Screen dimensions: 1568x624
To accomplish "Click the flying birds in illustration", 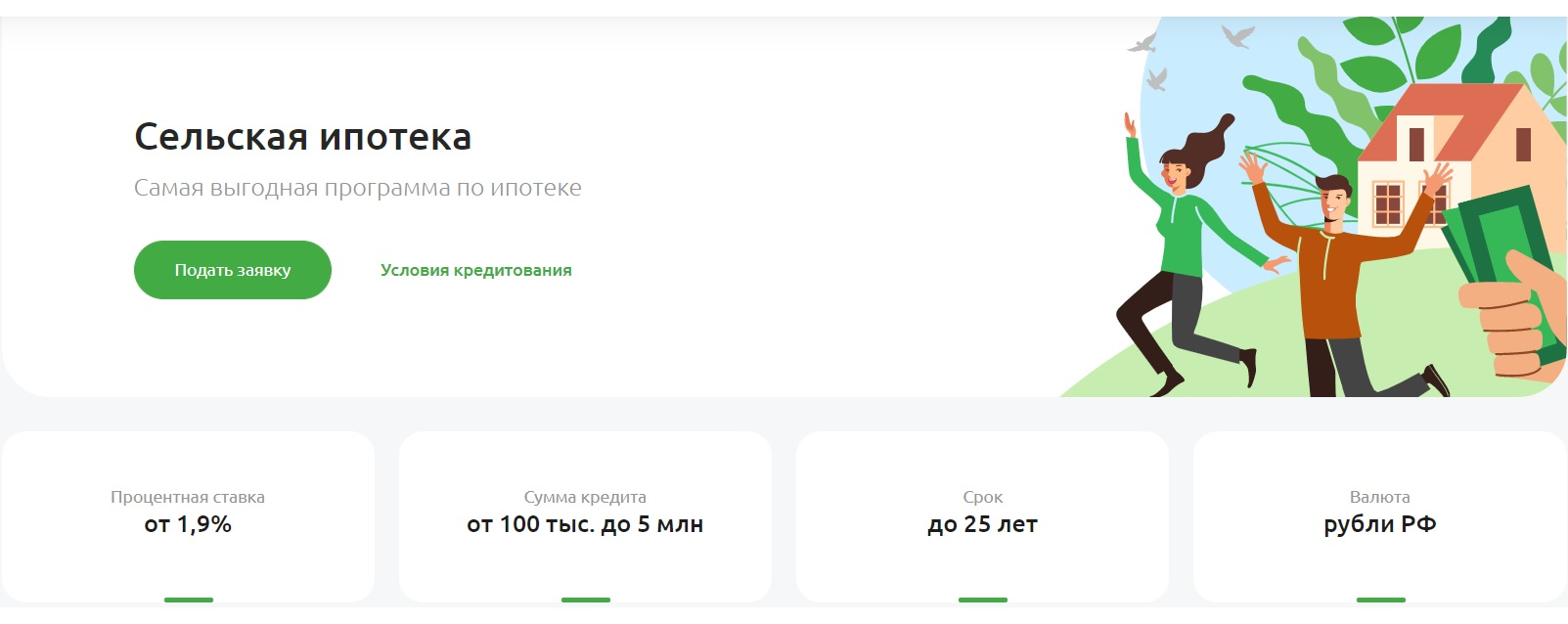I will pos(1236,37).
